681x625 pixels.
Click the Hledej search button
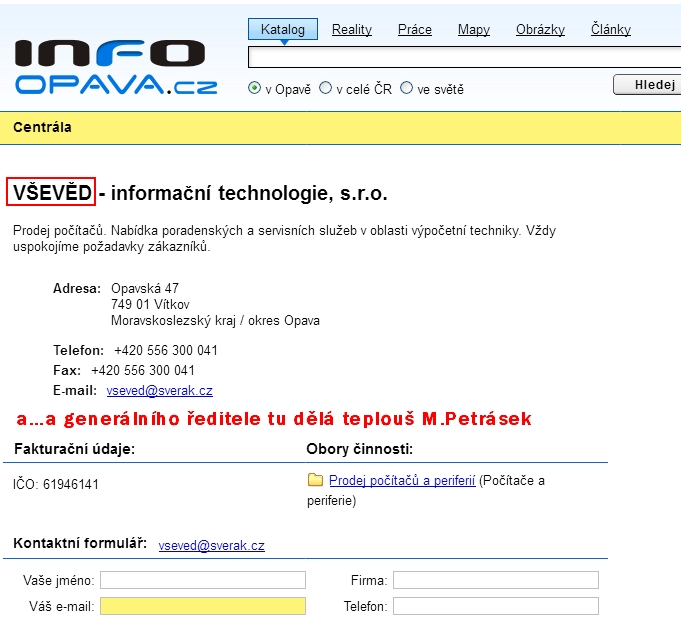647,84
